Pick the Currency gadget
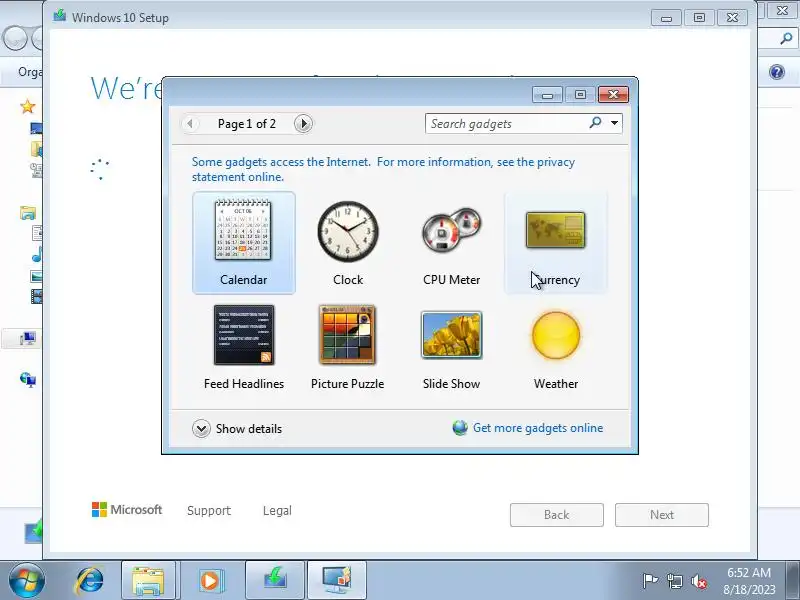 pos(556,242)
